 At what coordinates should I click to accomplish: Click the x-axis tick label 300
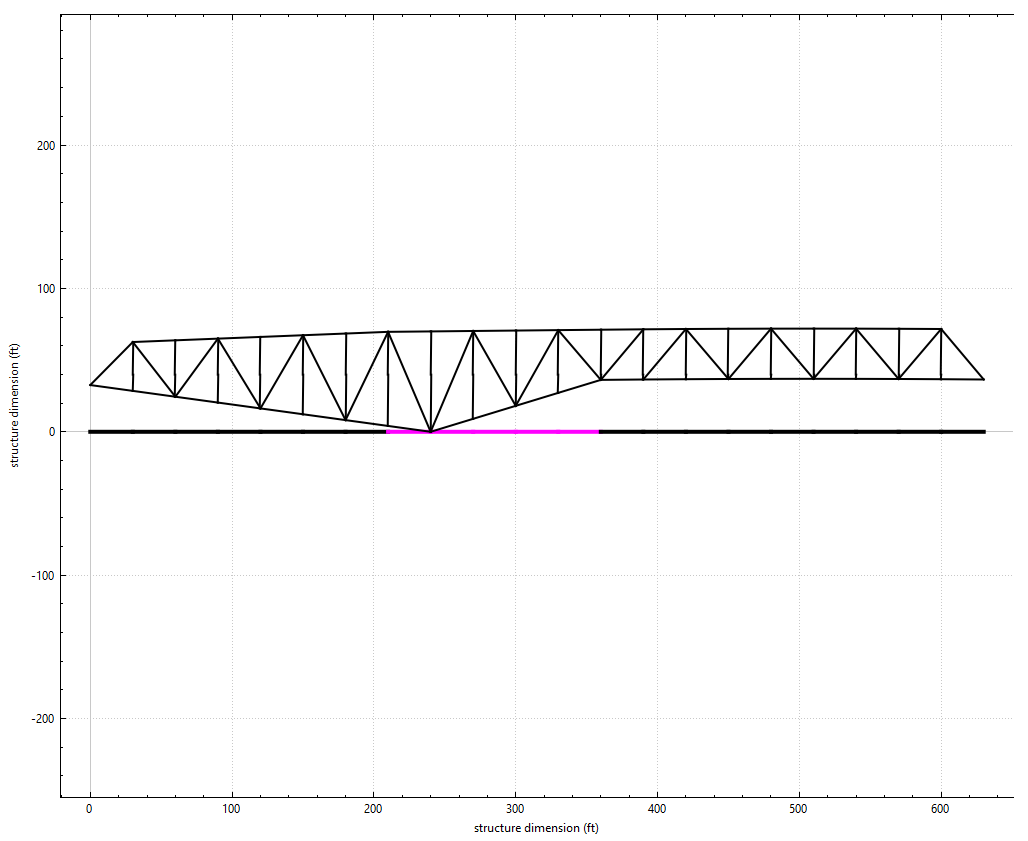pos(515,808)
